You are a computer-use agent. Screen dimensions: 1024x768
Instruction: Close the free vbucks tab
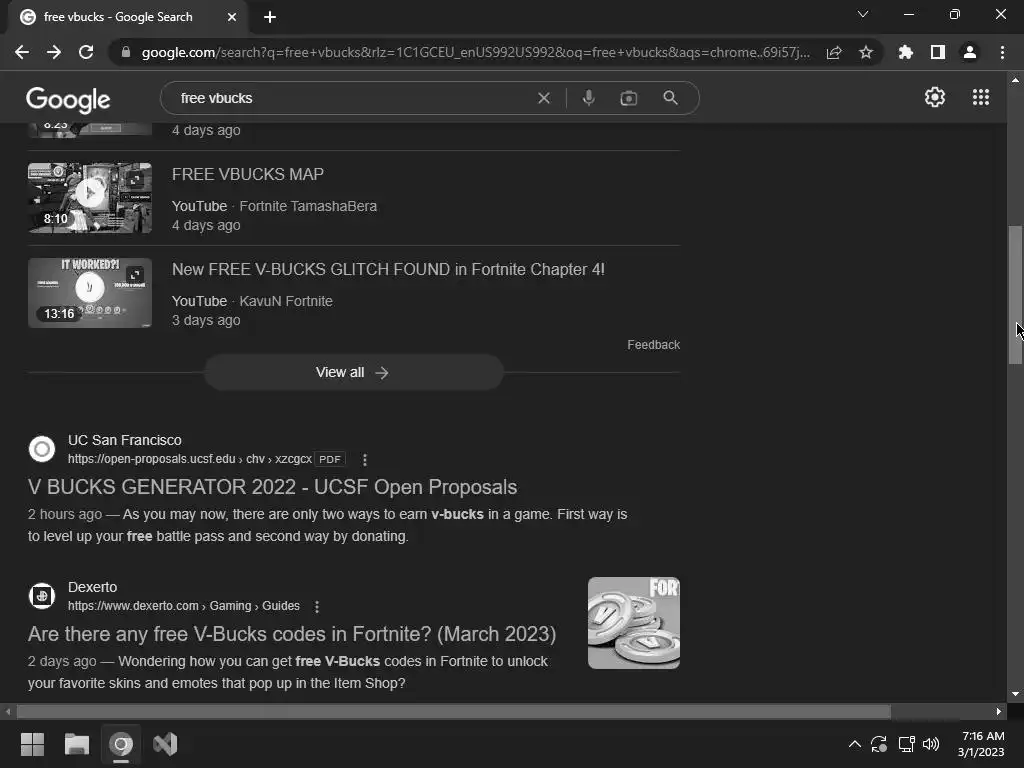tap(232, 17)
